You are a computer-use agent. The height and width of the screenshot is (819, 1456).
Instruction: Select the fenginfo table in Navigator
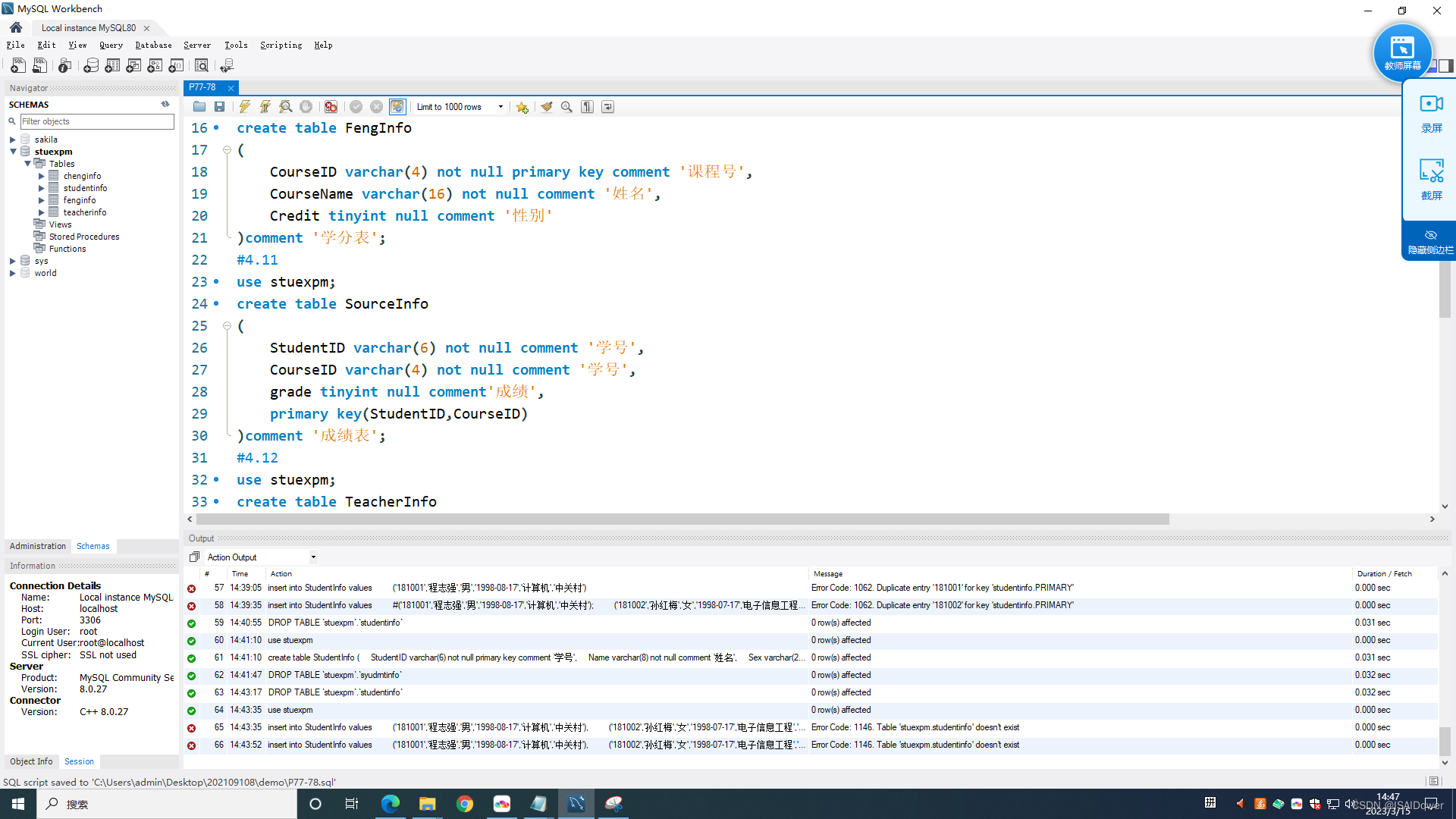[x=80, y=200]
